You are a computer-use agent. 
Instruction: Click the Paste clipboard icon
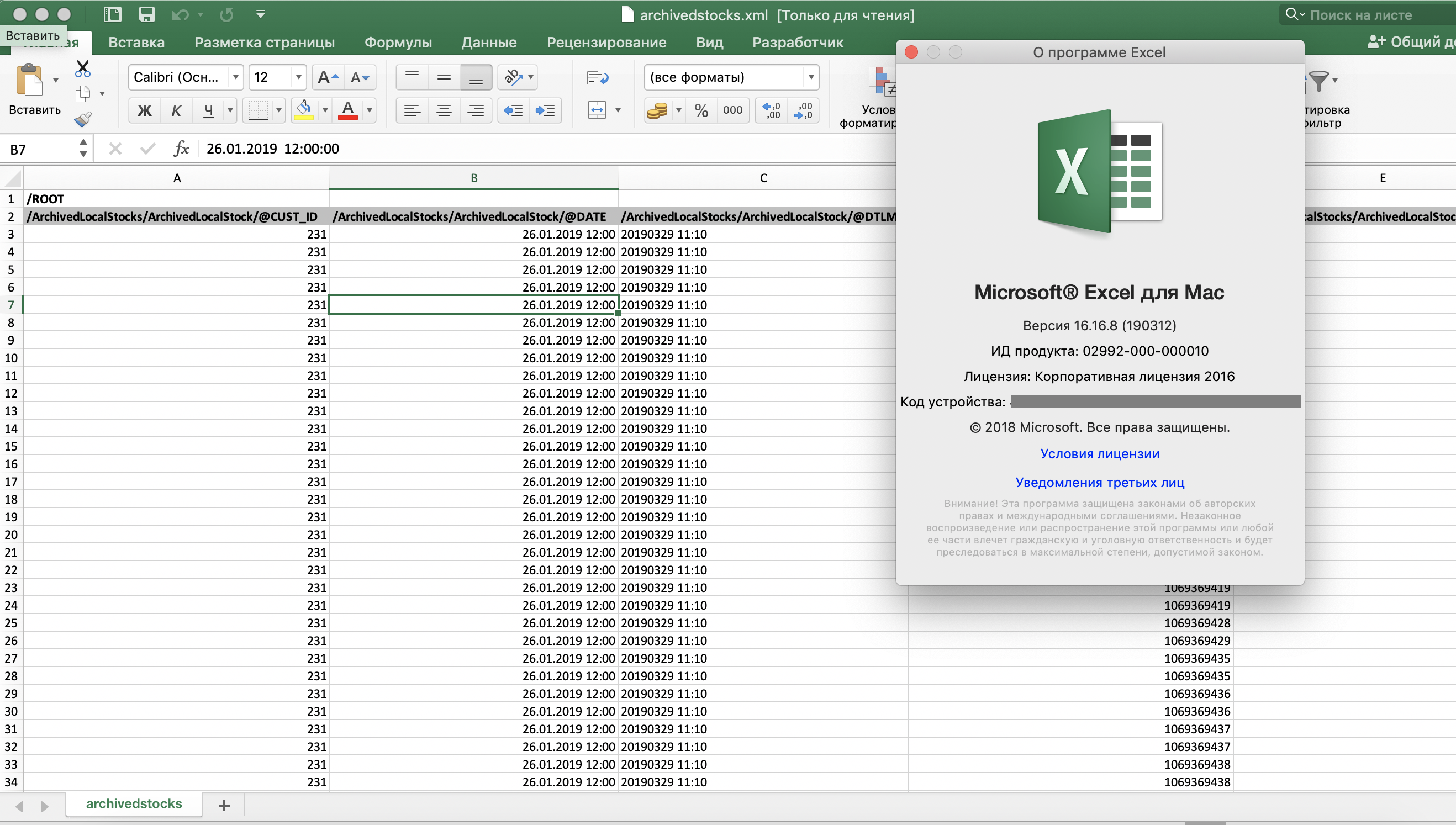pyautogui.click(x=29, y=80)
